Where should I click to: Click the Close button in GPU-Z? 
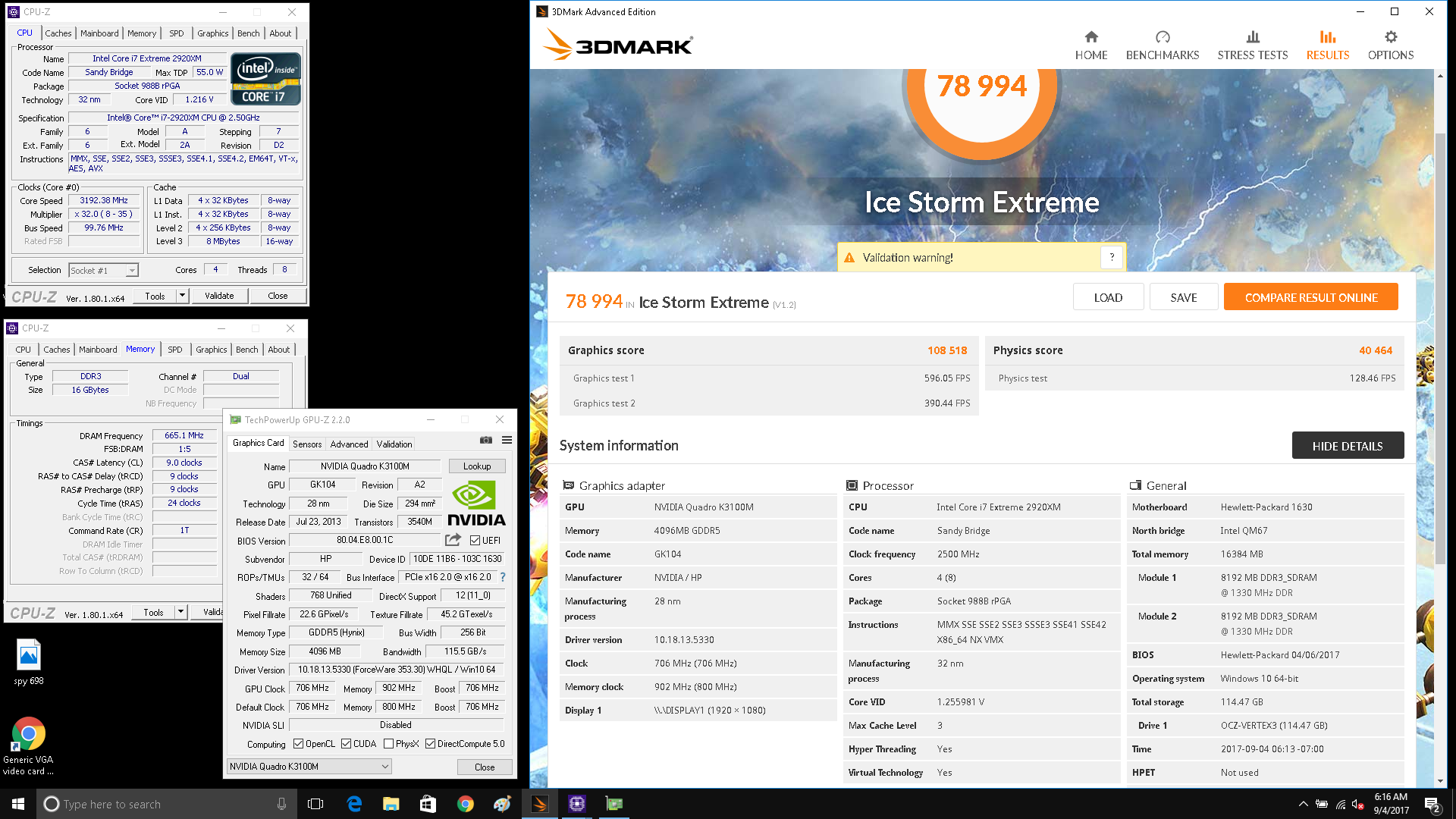[485, 767]
